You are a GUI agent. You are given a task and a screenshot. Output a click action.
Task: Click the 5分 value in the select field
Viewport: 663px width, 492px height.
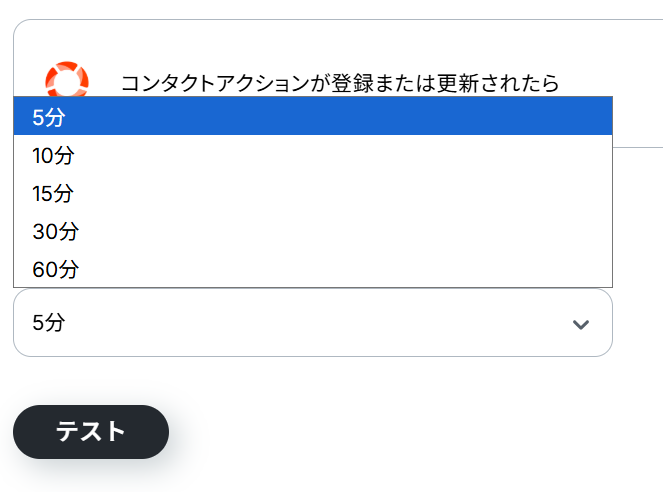click(49, 323)
